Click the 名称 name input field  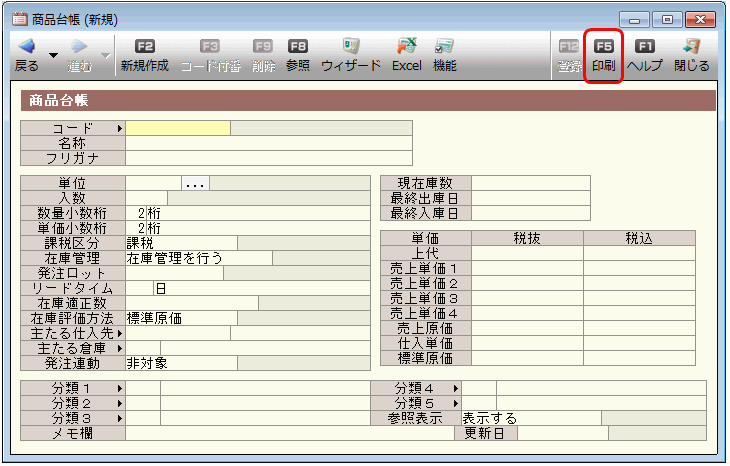point(268,143)
